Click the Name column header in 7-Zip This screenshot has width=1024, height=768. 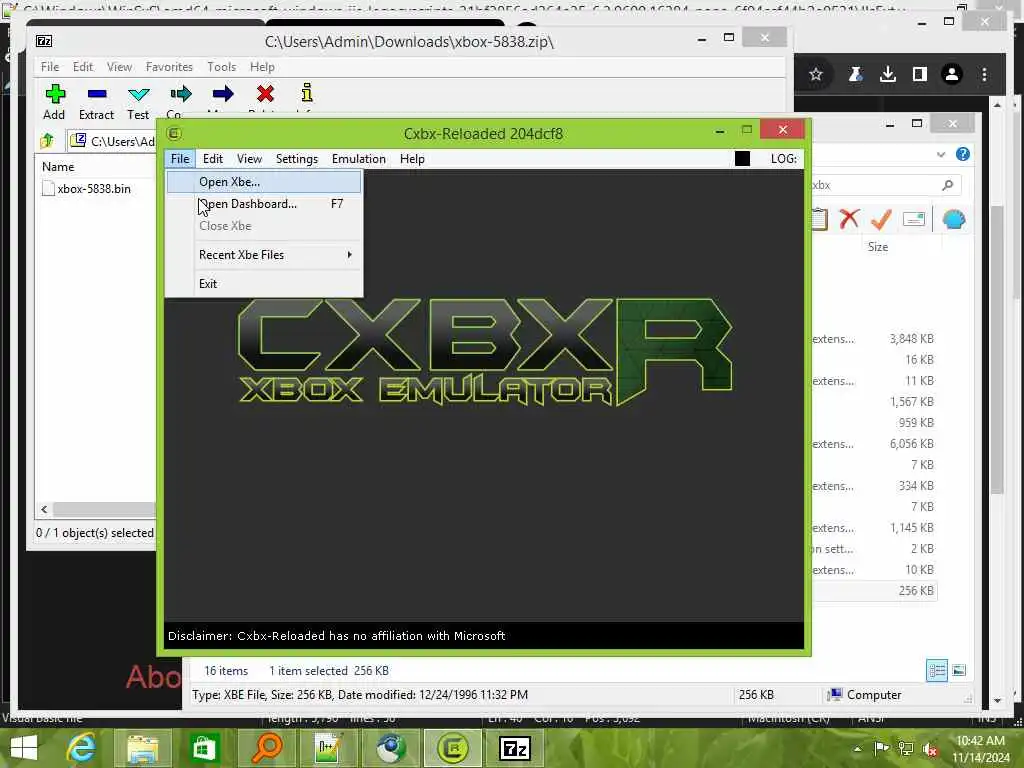coord(58,167)
